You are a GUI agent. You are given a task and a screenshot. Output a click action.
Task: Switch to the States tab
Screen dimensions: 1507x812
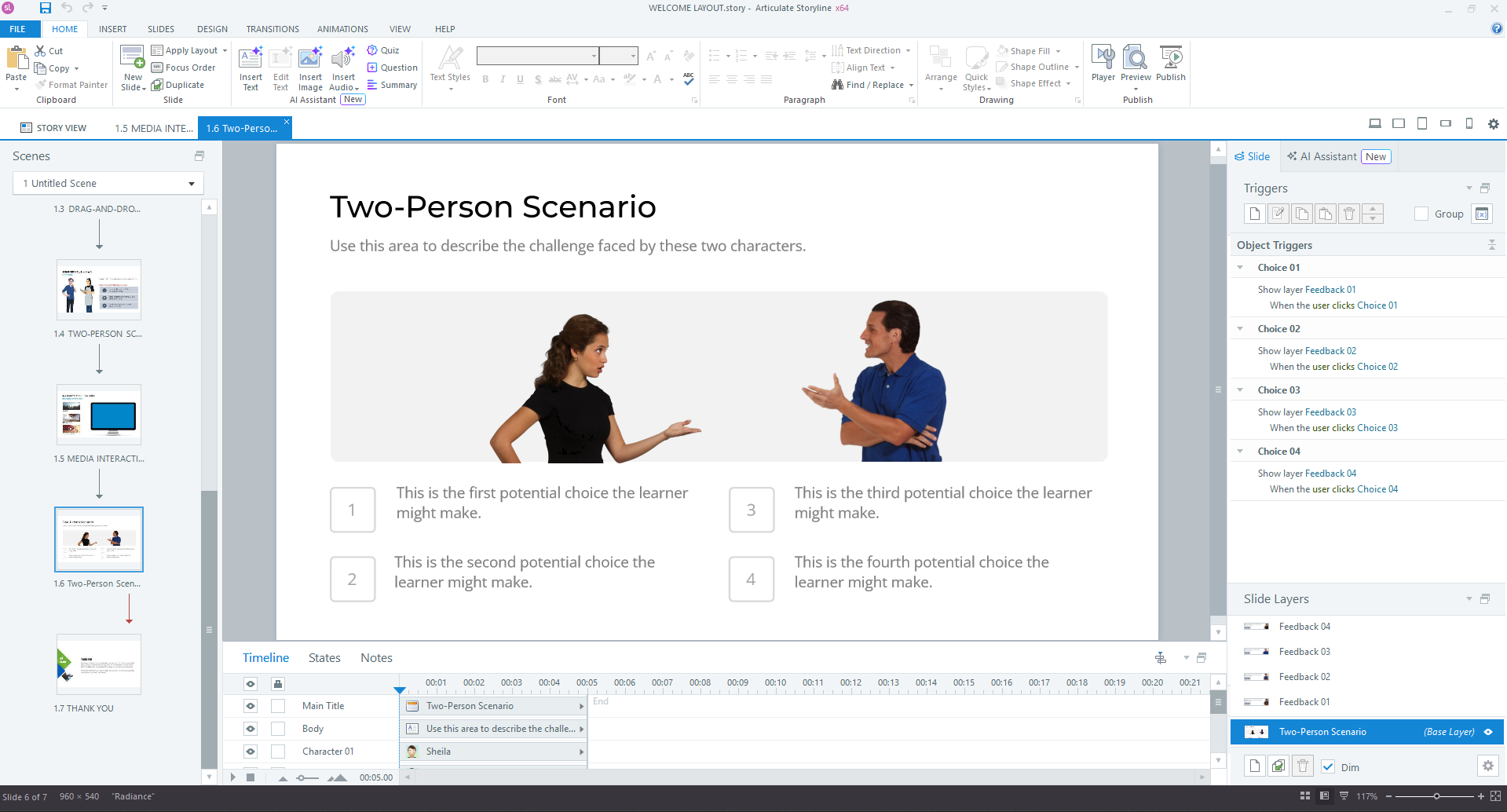coord(324,658)
